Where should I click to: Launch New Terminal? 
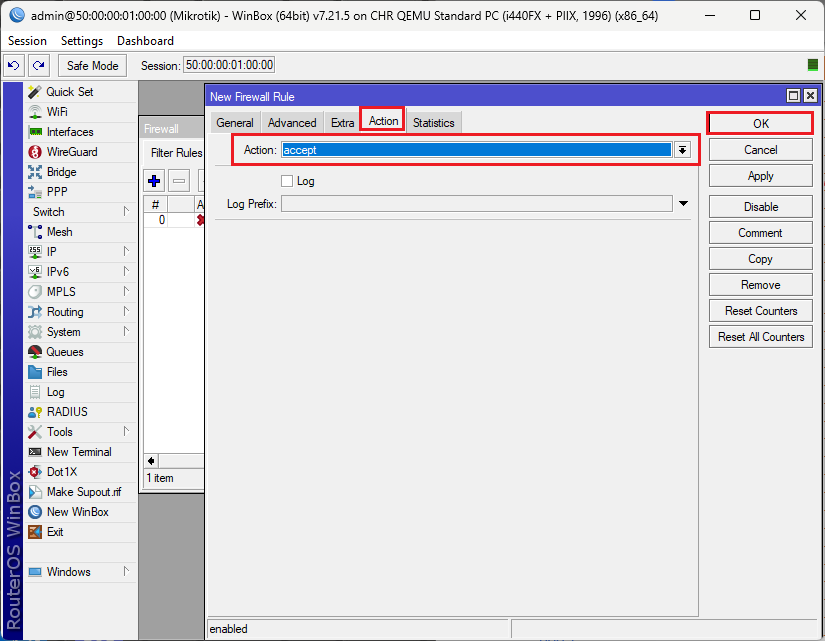click(79, 452)
